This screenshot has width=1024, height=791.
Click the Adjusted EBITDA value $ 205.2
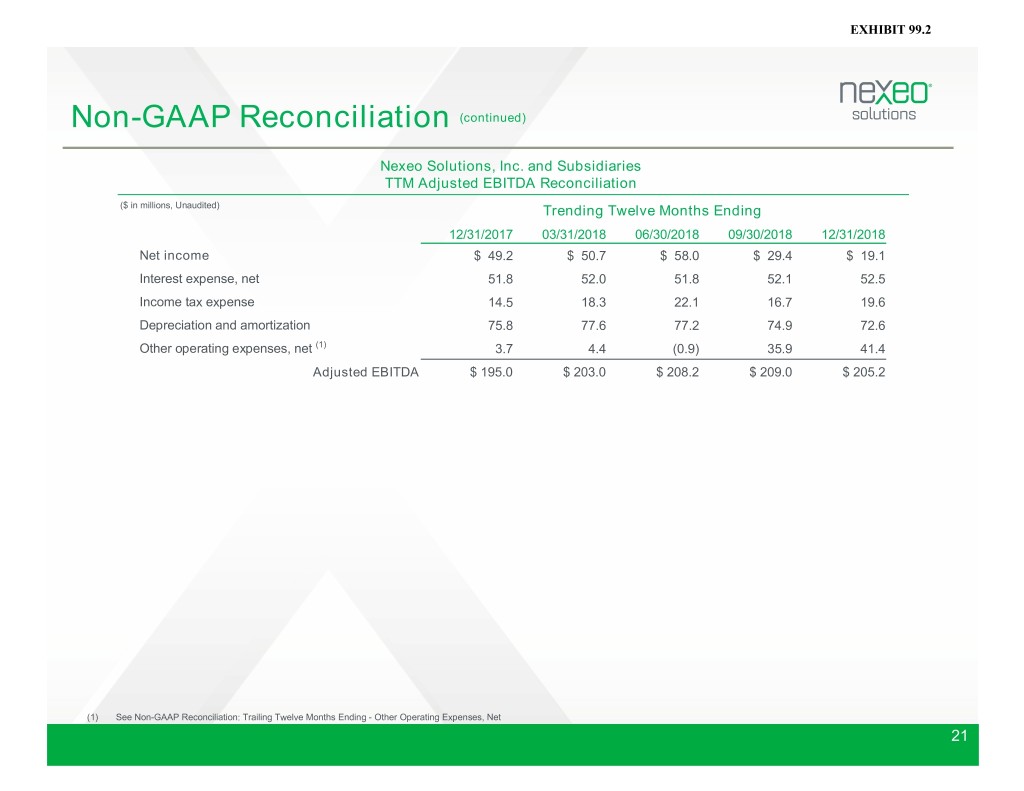856,372
